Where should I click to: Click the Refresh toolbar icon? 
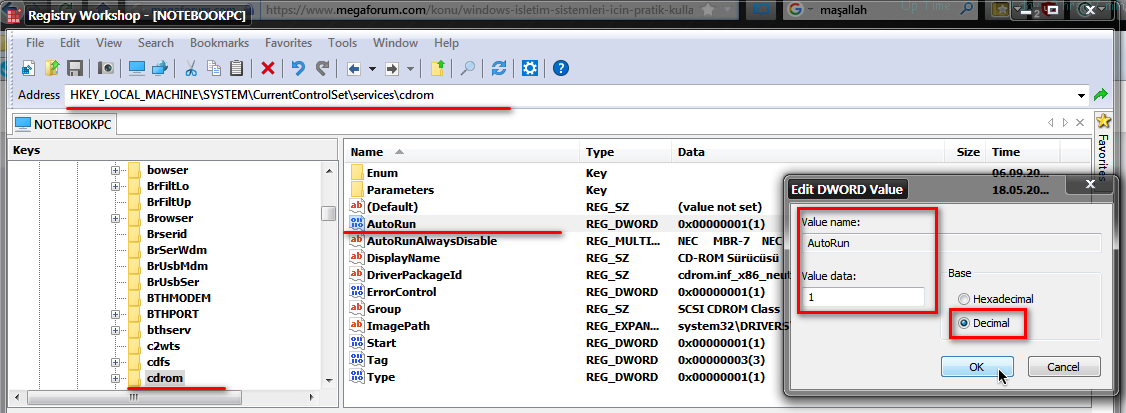499,68
